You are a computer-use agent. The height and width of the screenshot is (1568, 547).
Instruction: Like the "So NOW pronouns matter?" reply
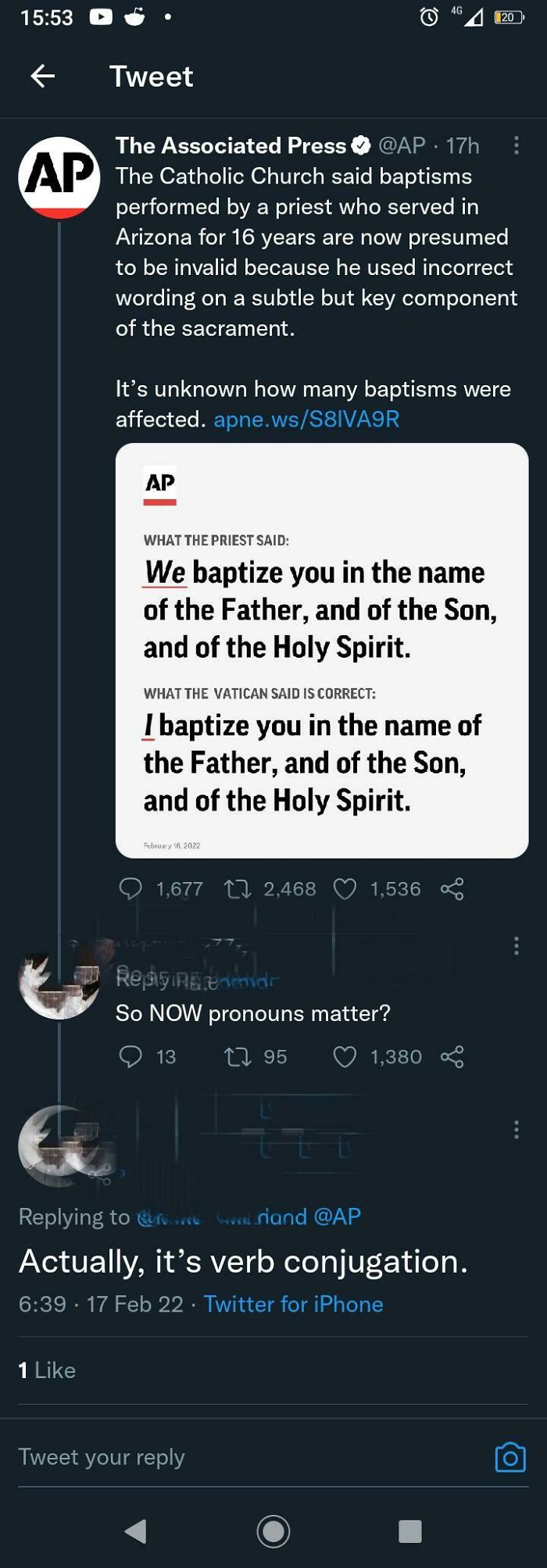[345, 1056]
